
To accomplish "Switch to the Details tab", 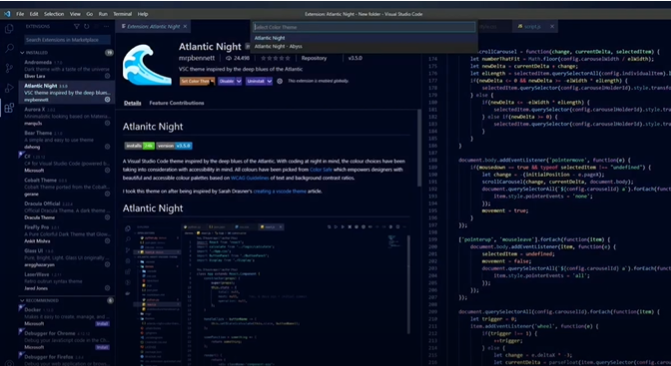I will tap(132, 103).
